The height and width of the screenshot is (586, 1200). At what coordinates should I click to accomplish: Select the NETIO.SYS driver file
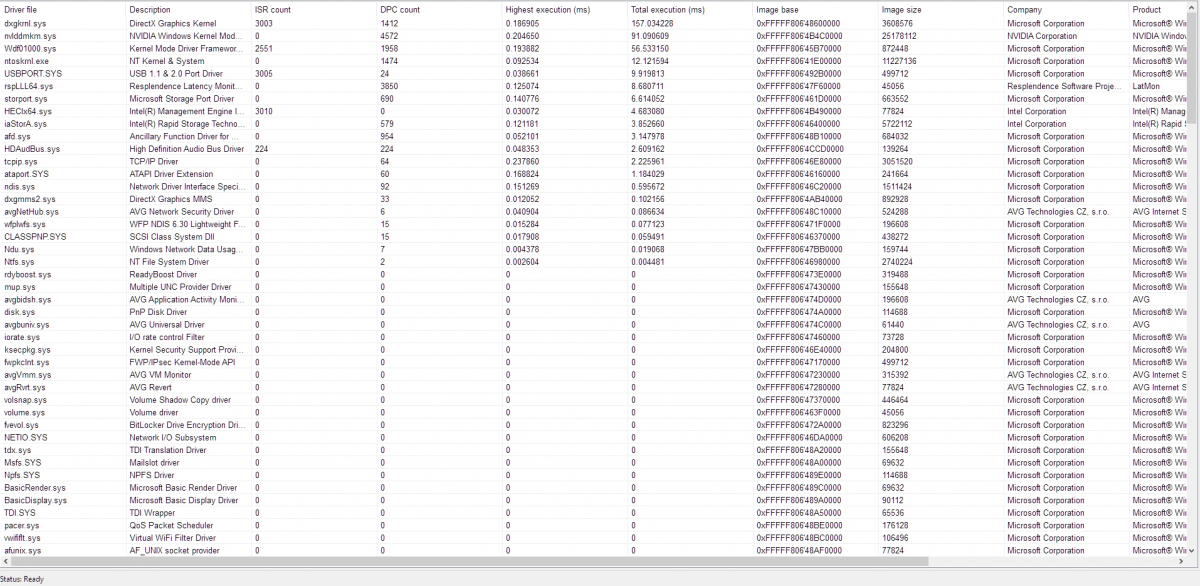26,437
